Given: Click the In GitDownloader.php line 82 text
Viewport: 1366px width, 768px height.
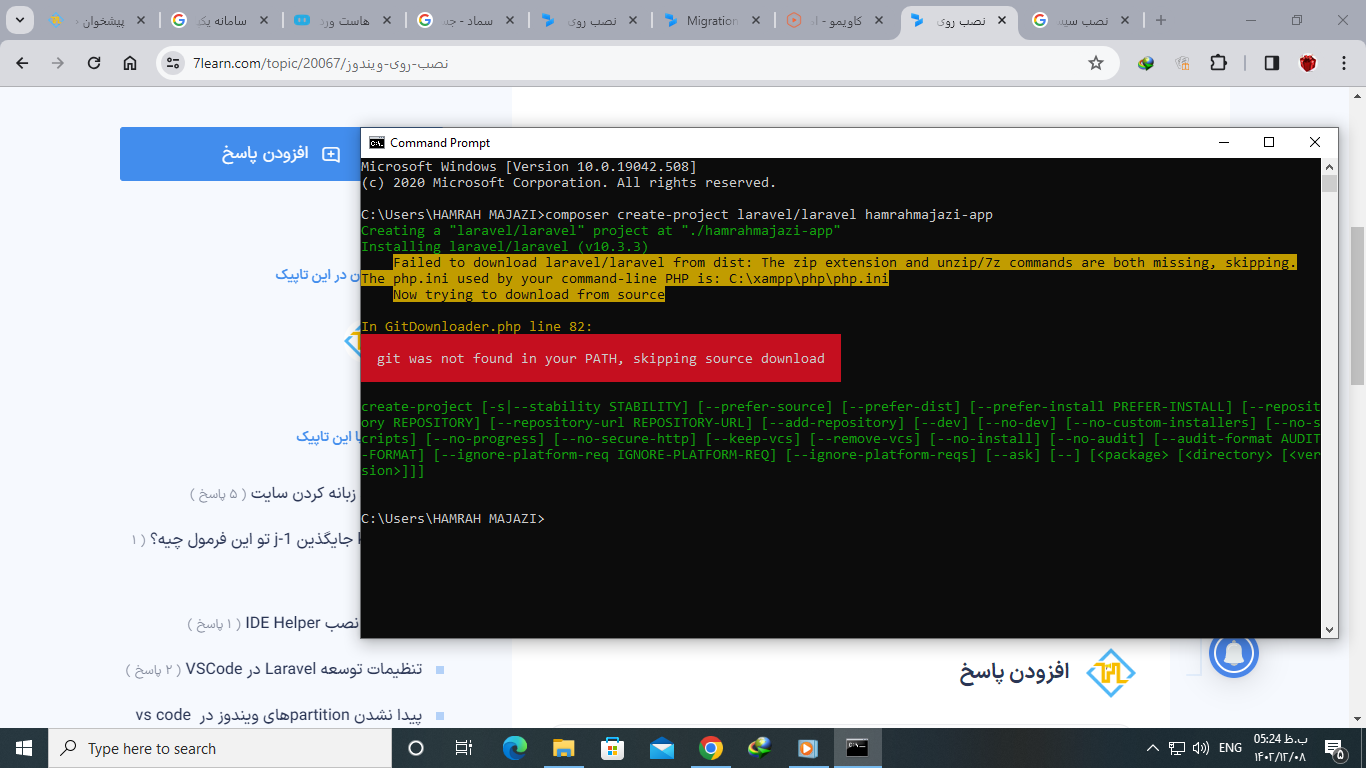Looking at the screenshot, I should point(477,326).
